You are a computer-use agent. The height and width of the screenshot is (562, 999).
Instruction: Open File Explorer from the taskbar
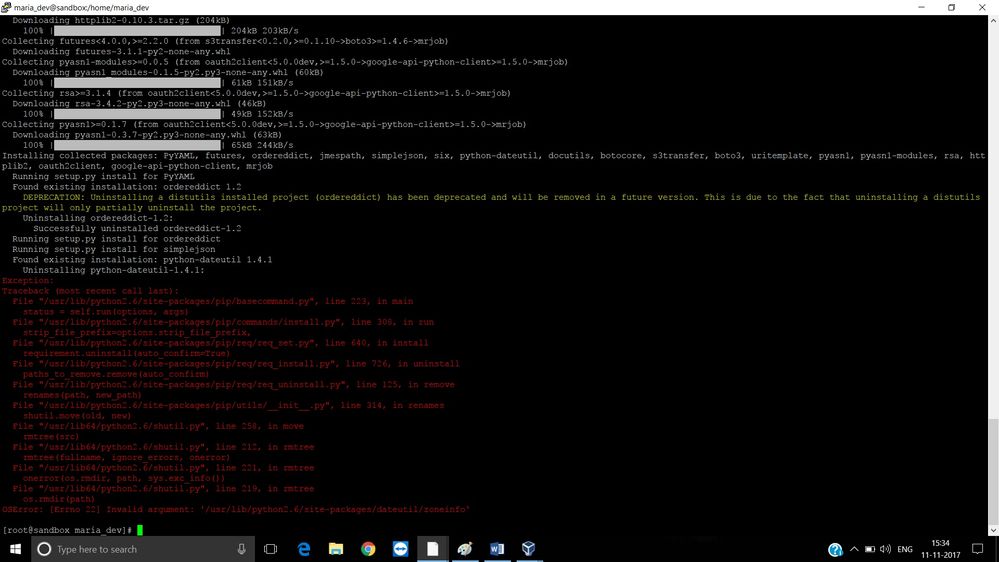point(336,549)
